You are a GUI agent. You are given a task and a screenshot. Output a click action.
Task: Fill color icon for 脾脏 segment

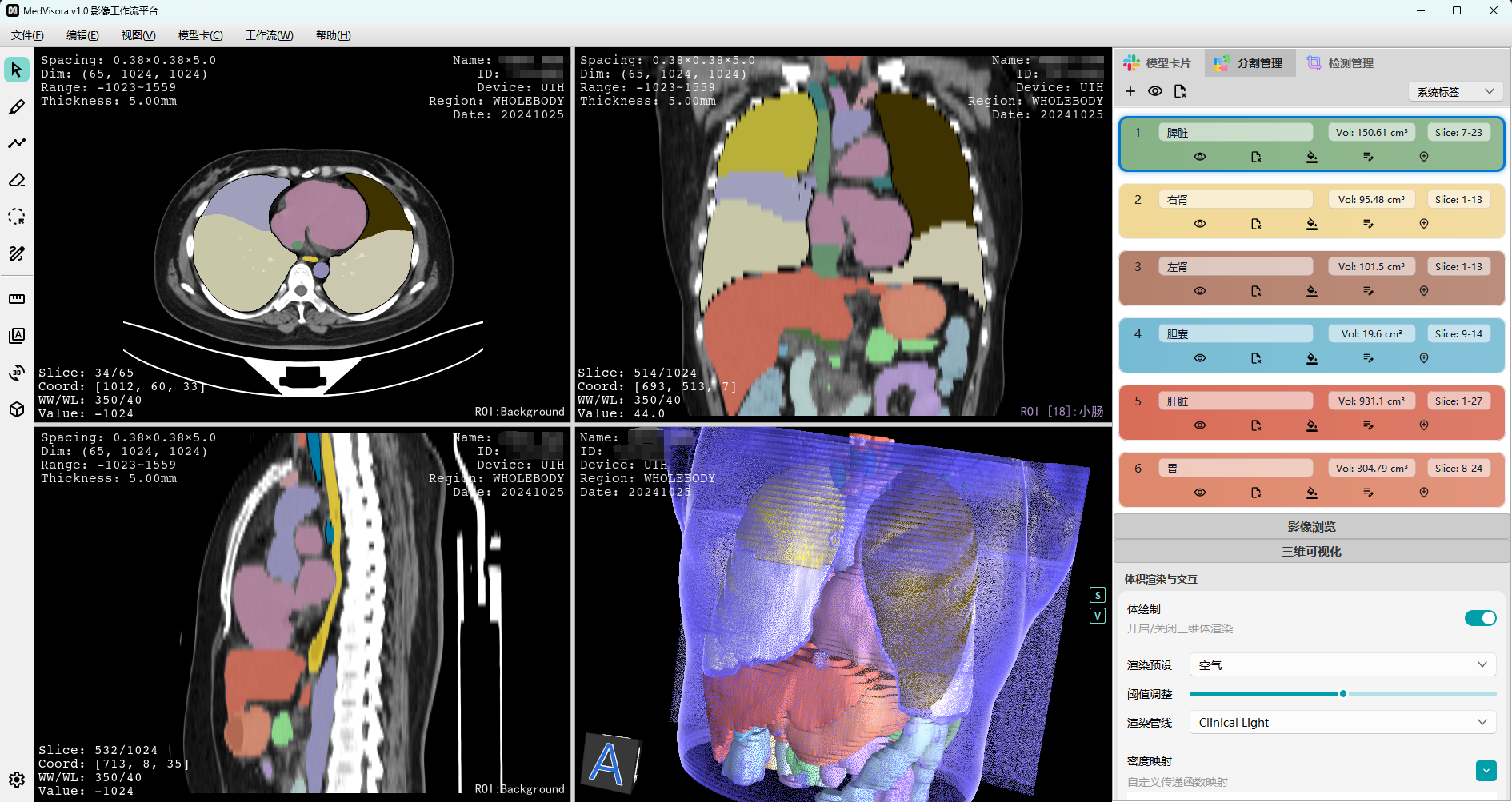[x=1312, y=157]
